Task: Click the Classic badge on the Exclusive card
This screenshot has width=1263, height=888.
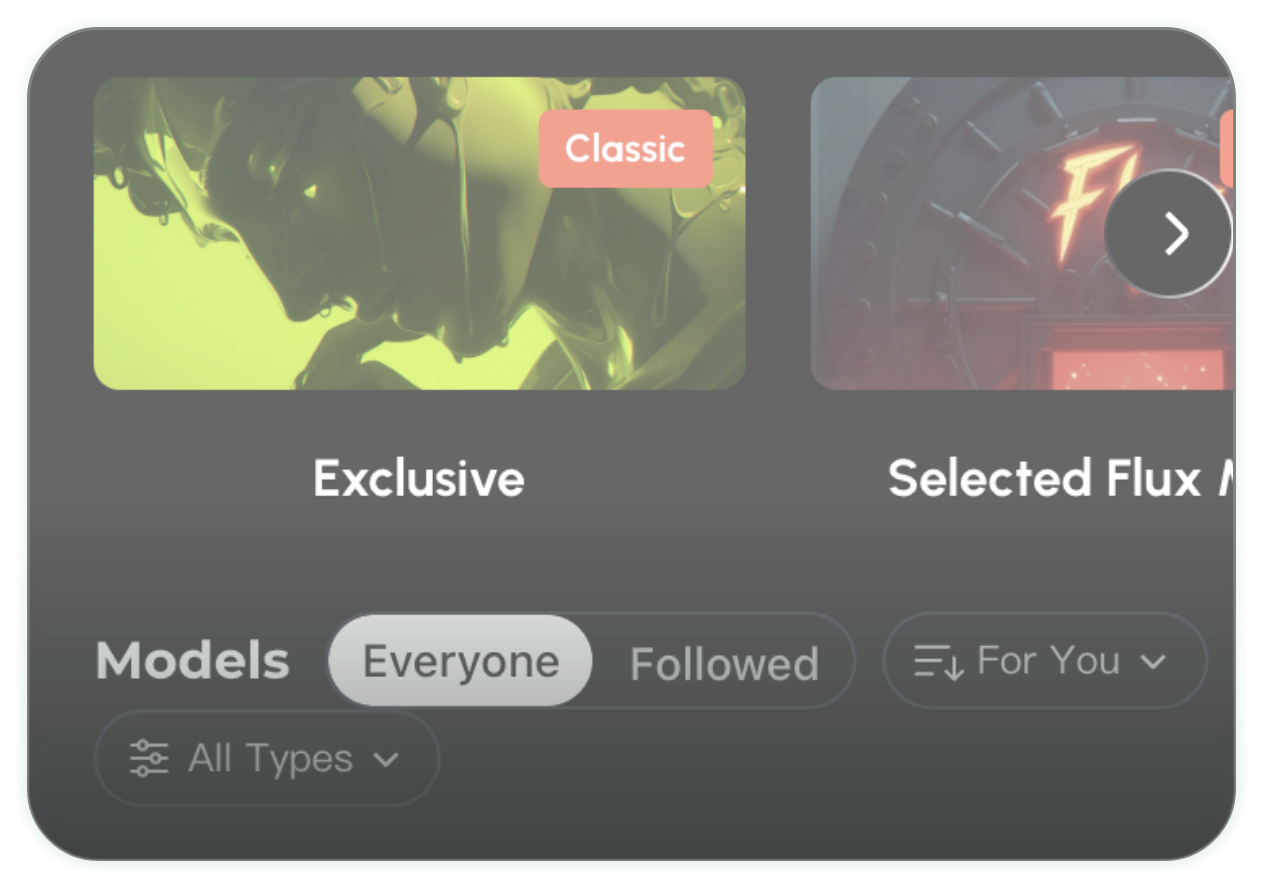Action: tap(626, 149)
